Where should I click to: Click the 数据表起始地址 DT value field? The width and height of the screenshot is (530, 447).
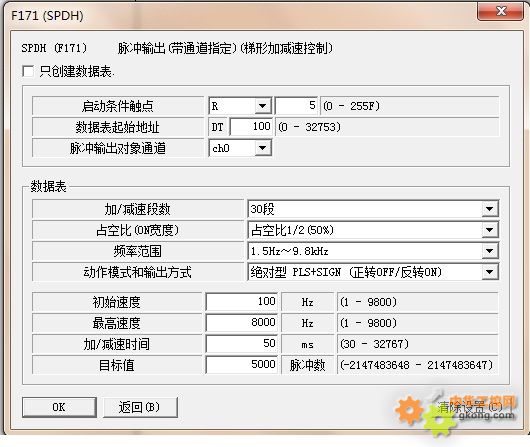pos(251,127)
